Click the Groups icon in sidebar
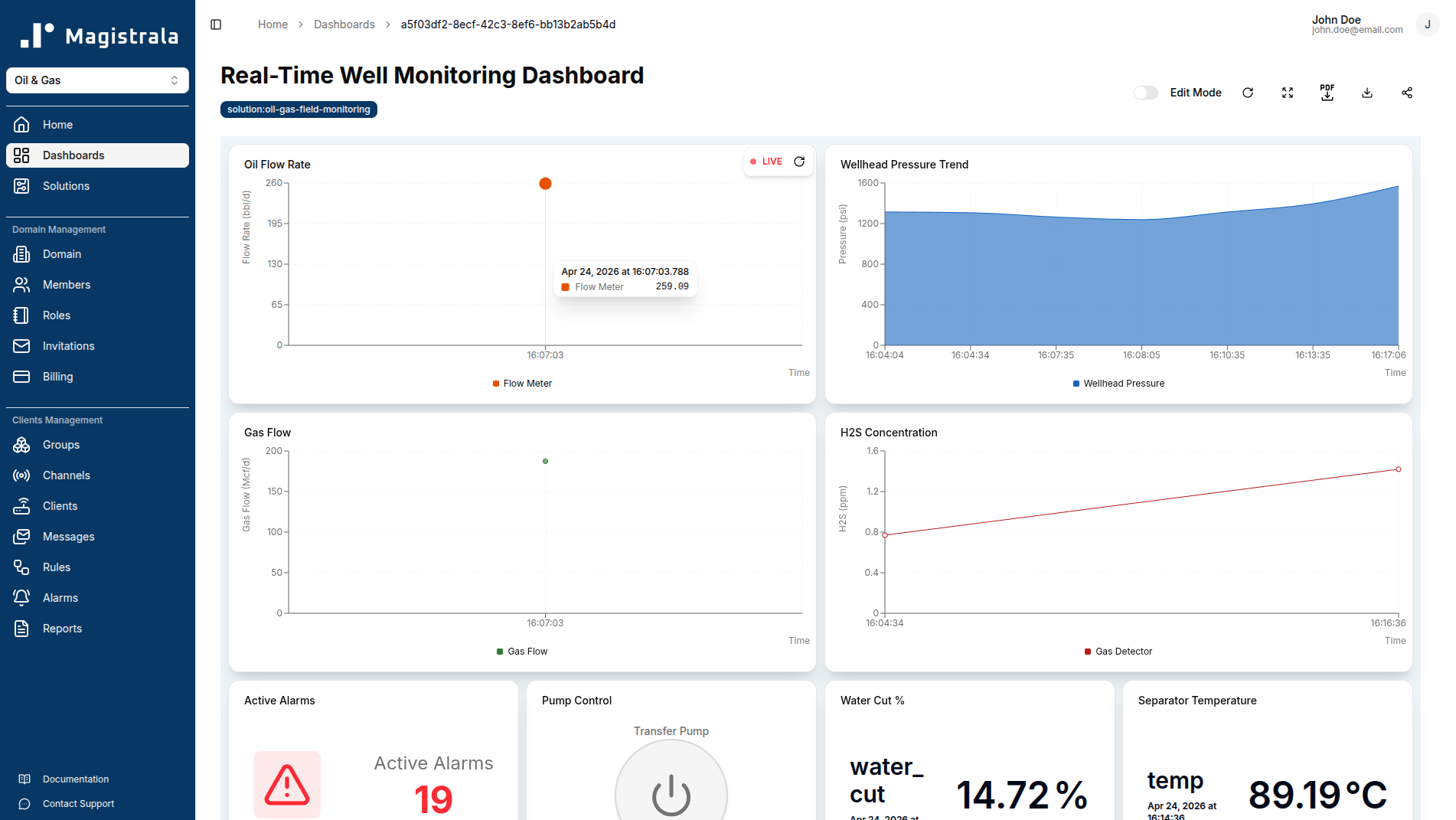The width and height of the screenshot is (1456, 820). pyautogui.click(x=21, y=445)
